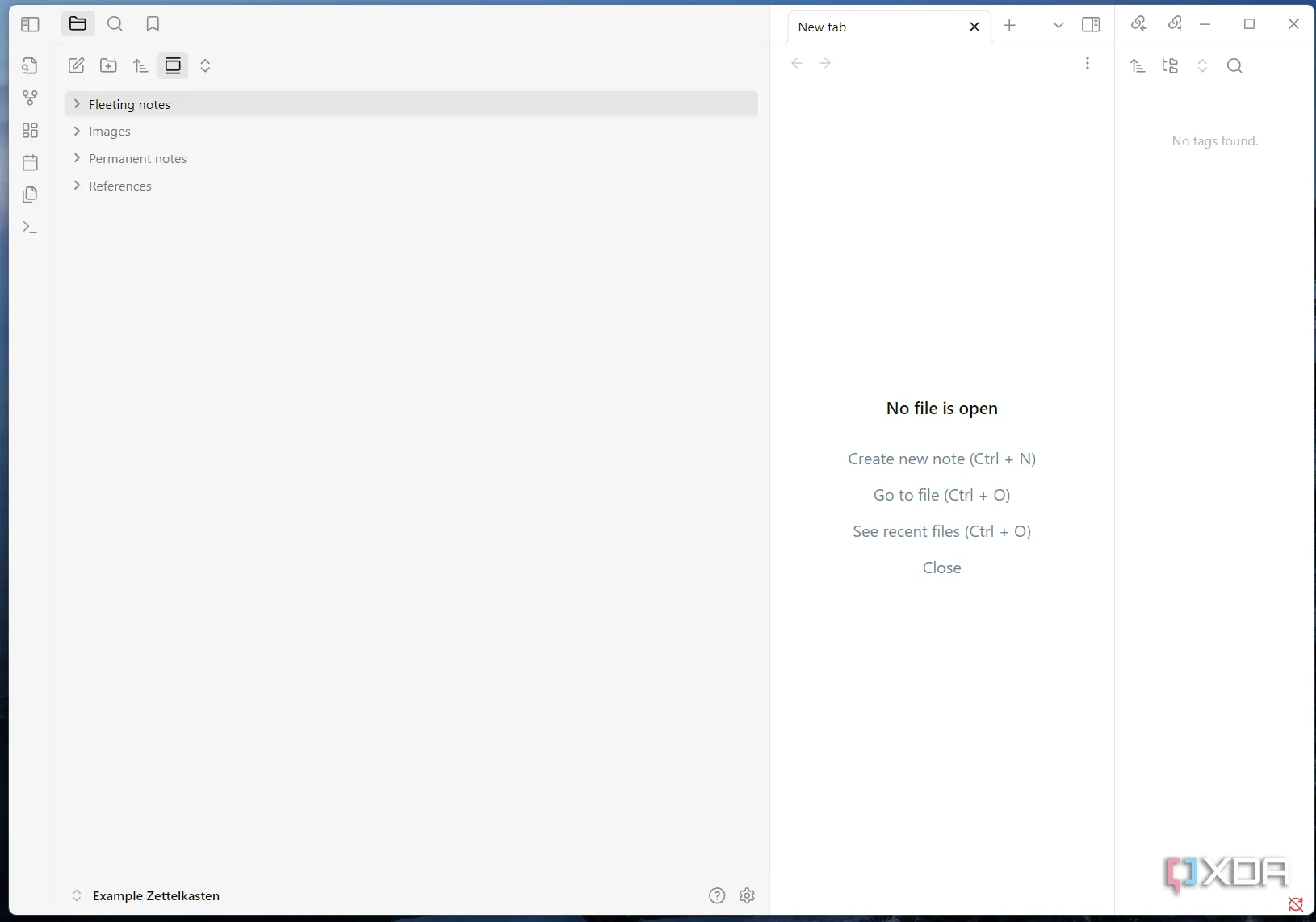Toggle the left sidebar collapse
The width and height of the screenshot is (1316, 922).
(x=30, y=24)
